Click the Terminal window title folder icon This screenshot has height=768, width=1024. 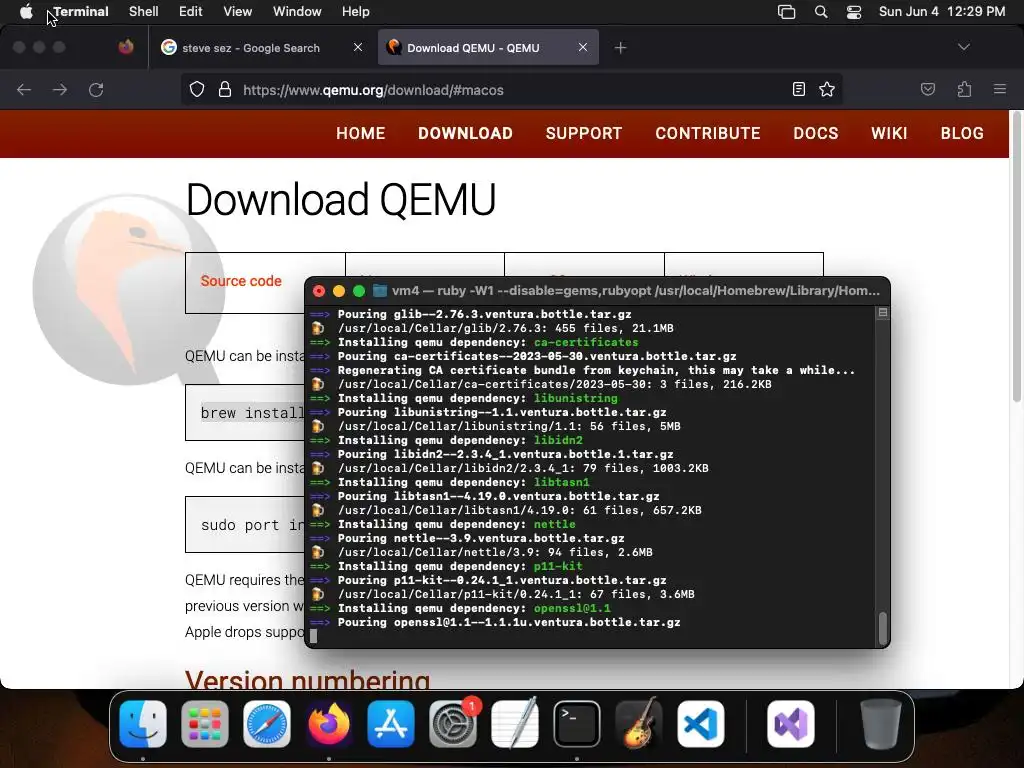[379, 291]
